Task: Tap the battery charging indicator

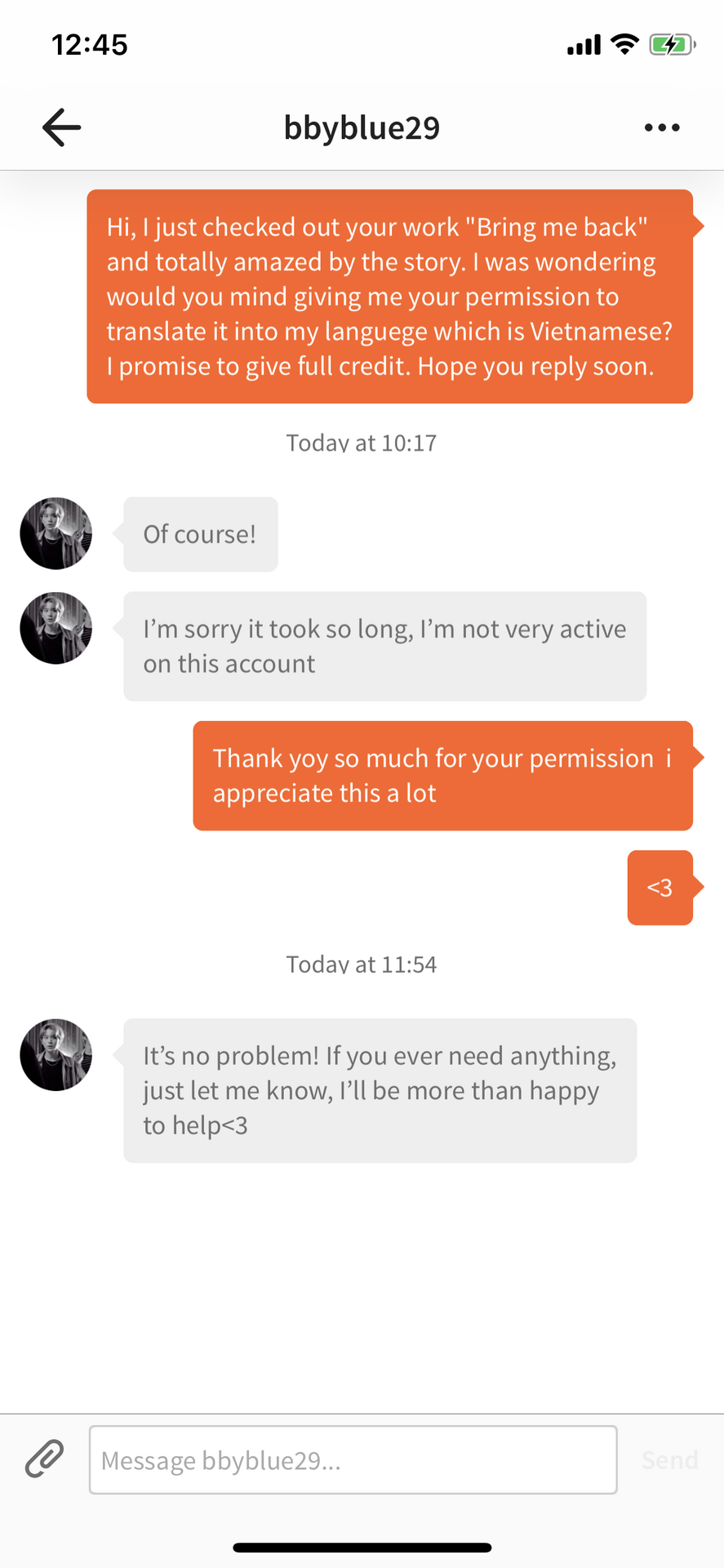Action: click(x=671, y=44)
